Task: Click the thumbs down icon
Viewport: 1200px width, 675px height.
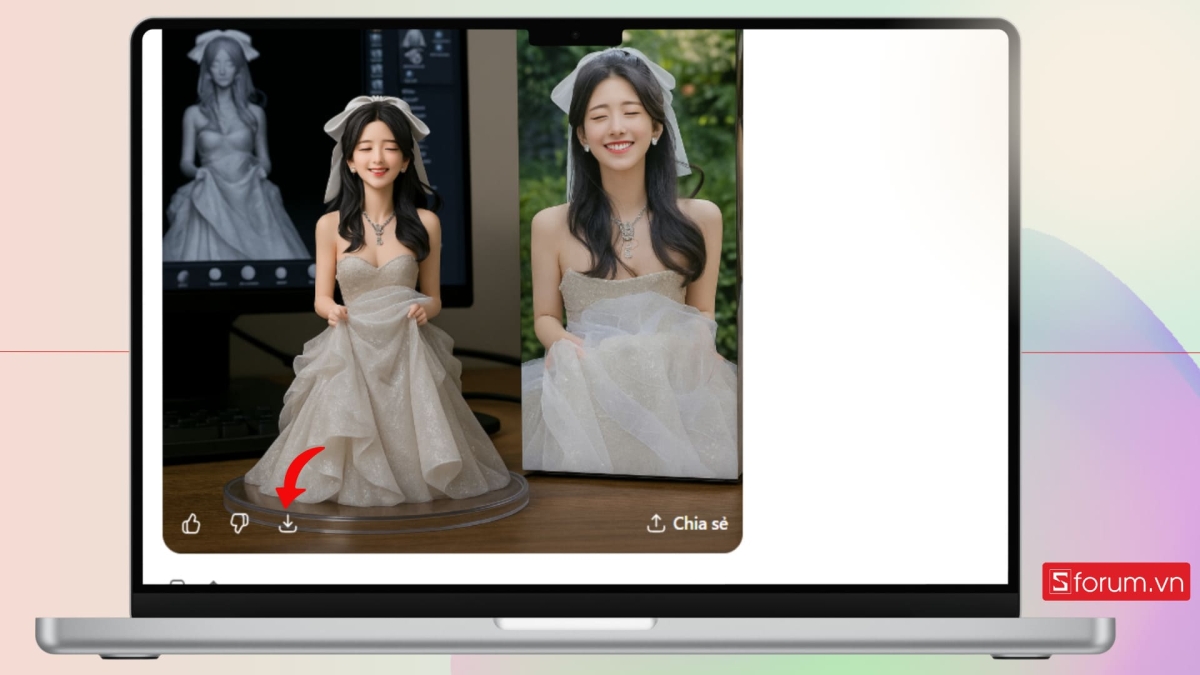Action: 239,523
